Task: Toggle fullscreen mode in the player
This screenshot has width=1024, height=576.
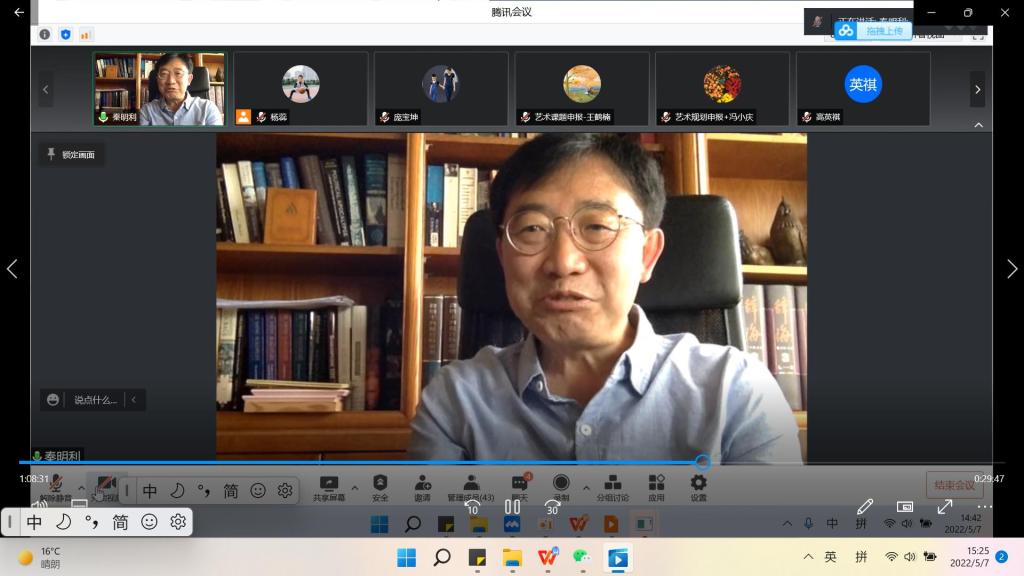Action: 944,507
